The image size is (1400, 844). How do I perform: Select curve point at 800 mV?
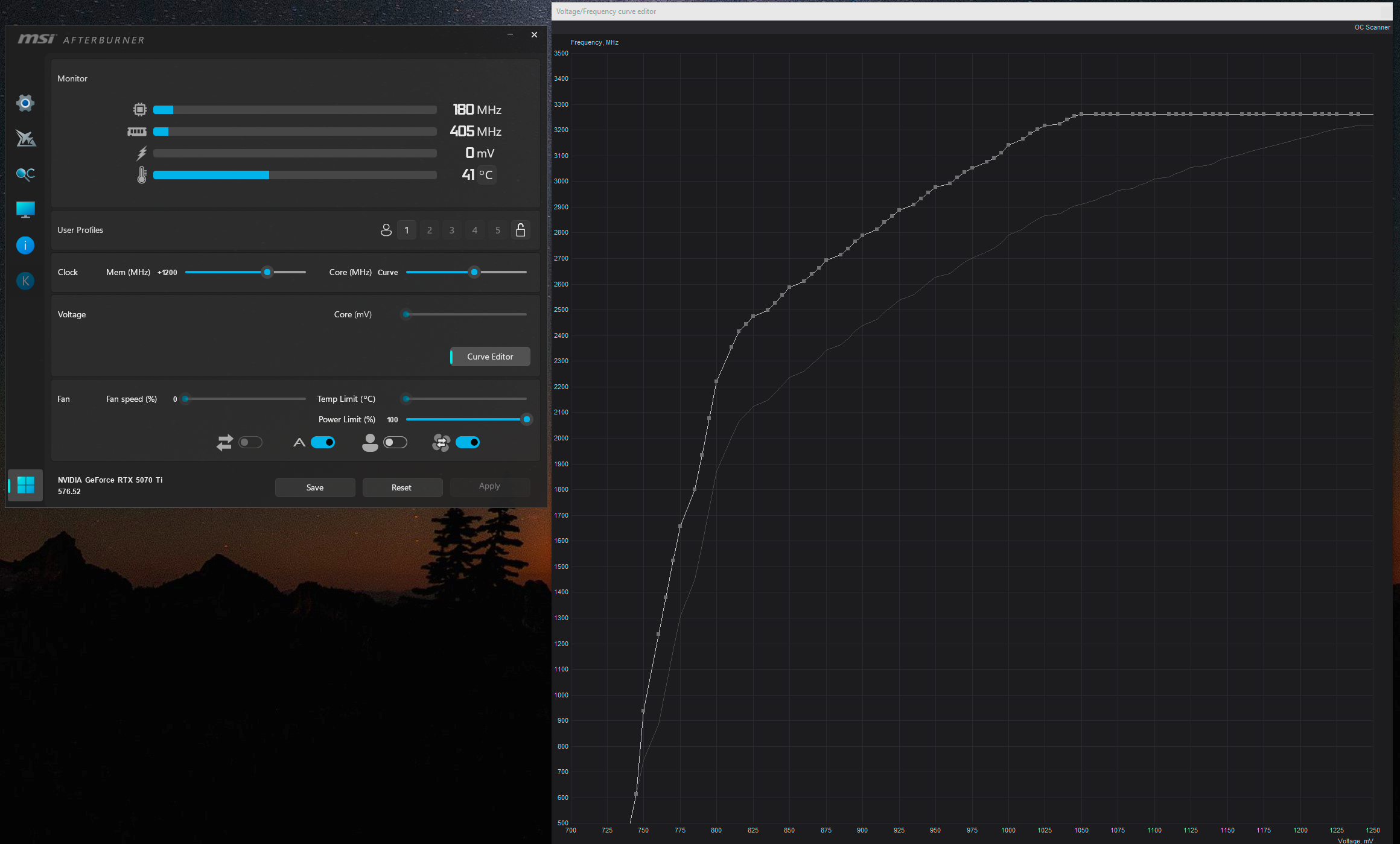716,381
